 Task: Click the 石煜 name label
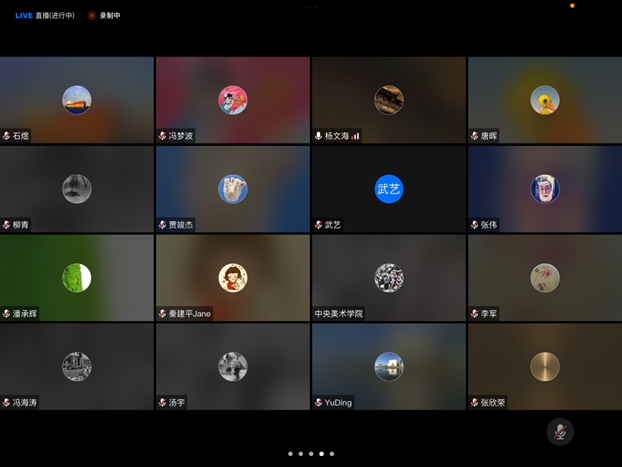(21, 136)
